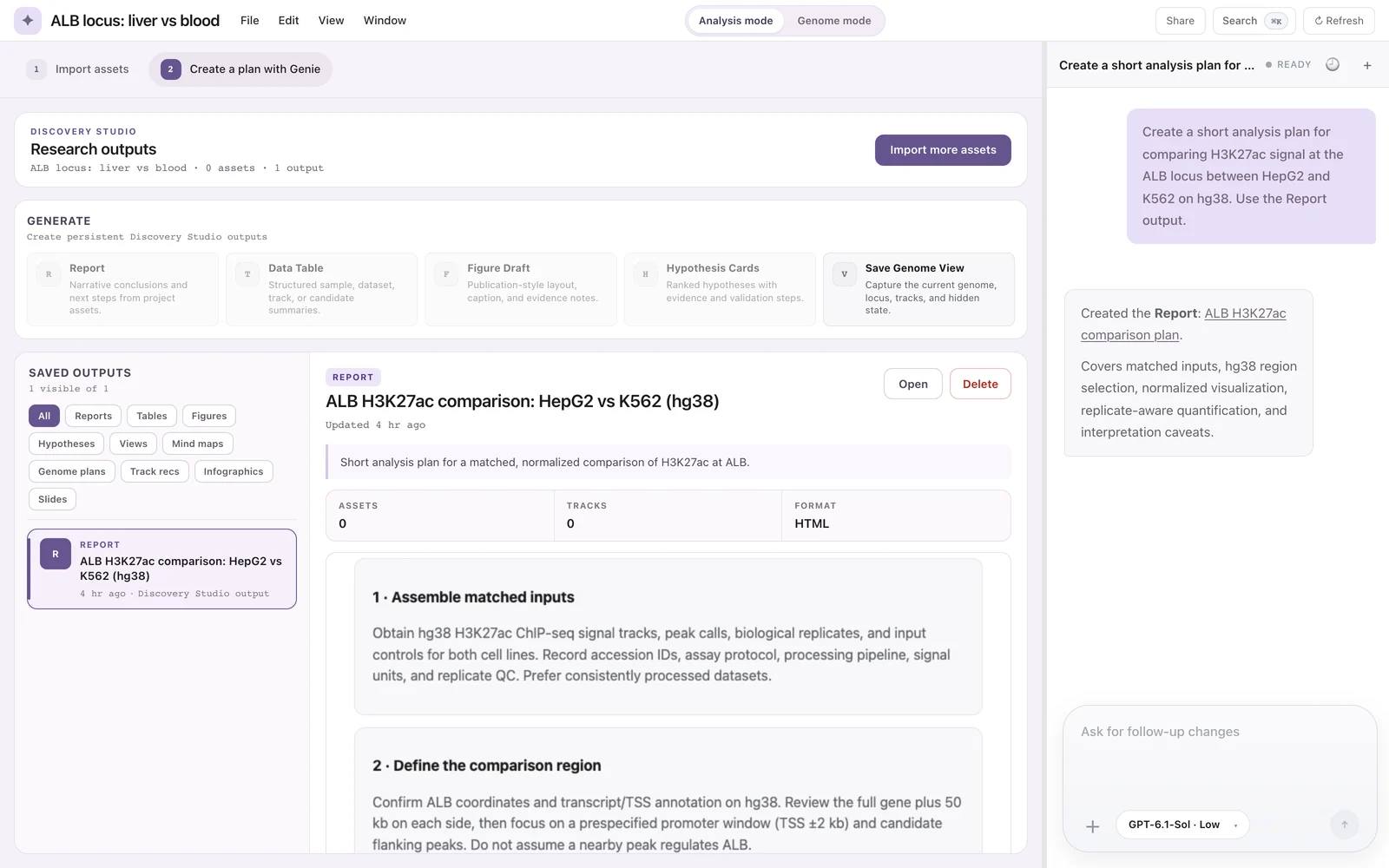Delete the selected report
The image size is (1389, 868).
[980, 384]
